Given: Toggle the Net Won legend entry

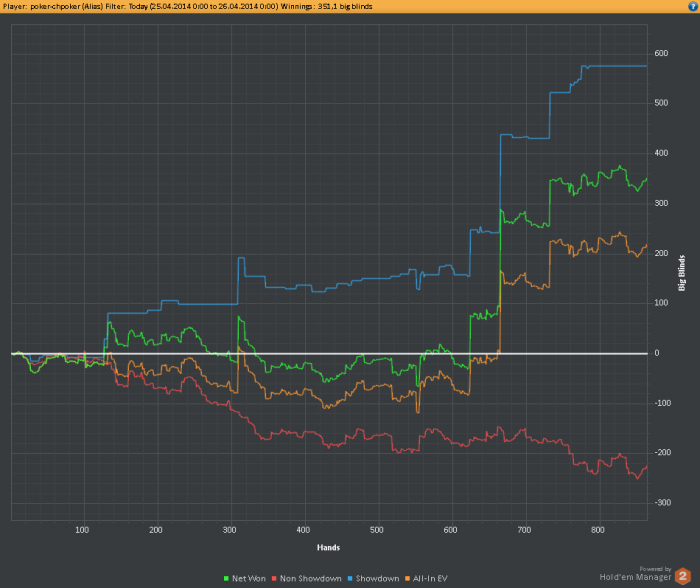Looking at the screenshot, I should click(245, 579).
